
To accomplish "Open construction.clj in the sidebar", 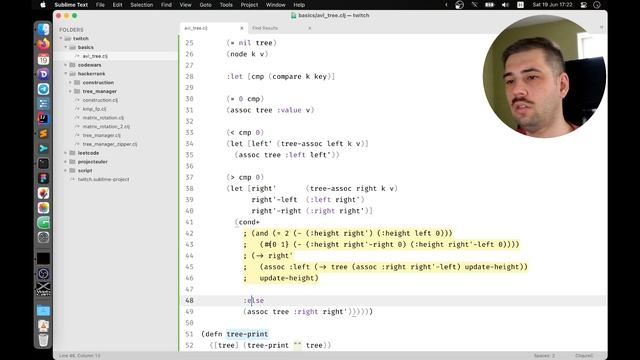I will [x=100, y=100].
